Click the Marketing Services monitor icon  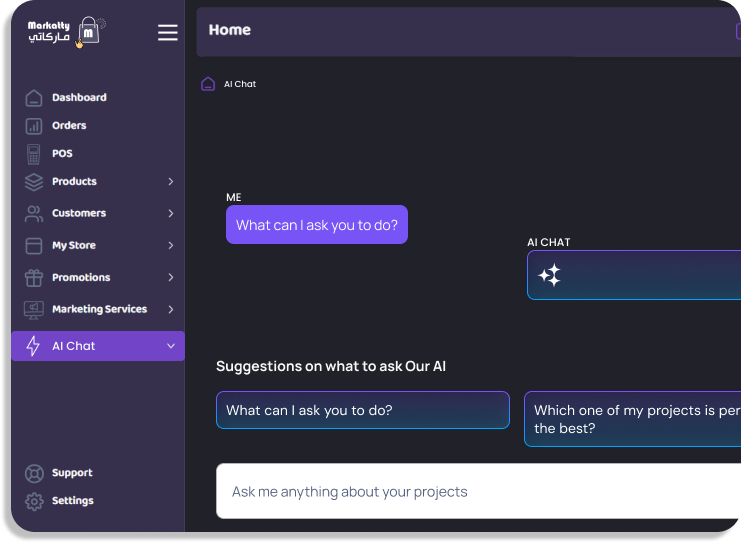click(34, 310)
